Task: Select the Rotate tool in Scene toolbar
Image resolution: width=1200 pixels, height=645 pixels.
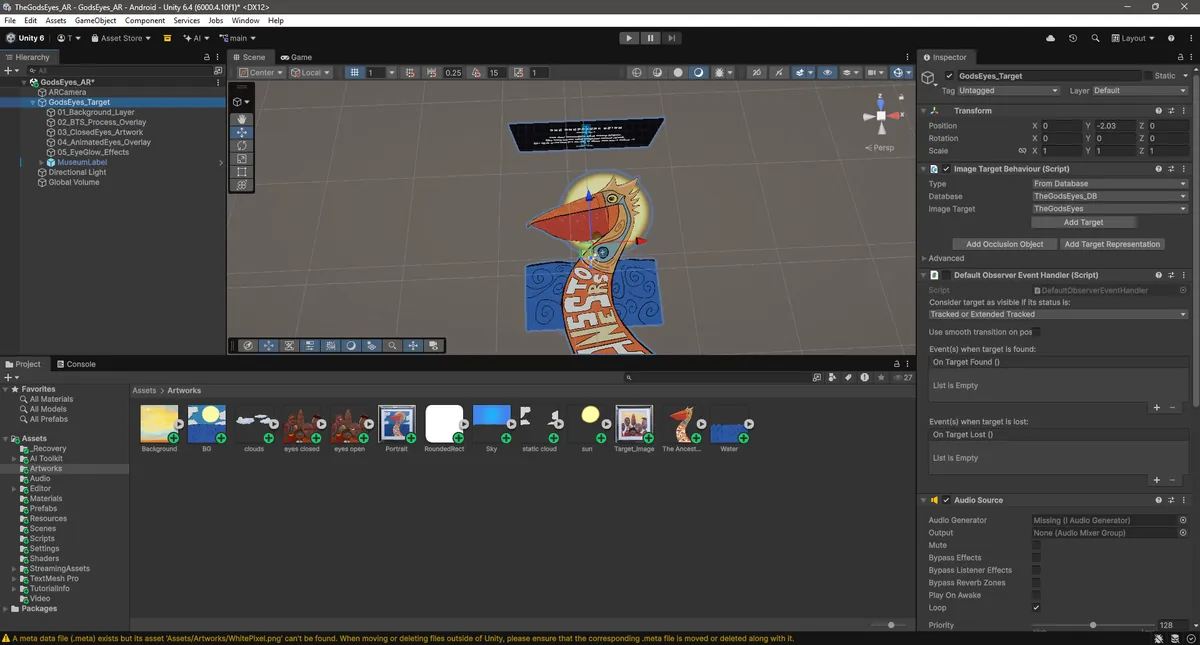Action: coord(242,145)
